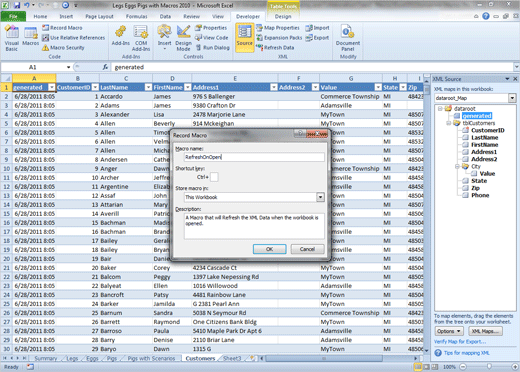The image size is (520, 372).
Task: Switch to the Table Tools Design tab
Action: (283, 16)
